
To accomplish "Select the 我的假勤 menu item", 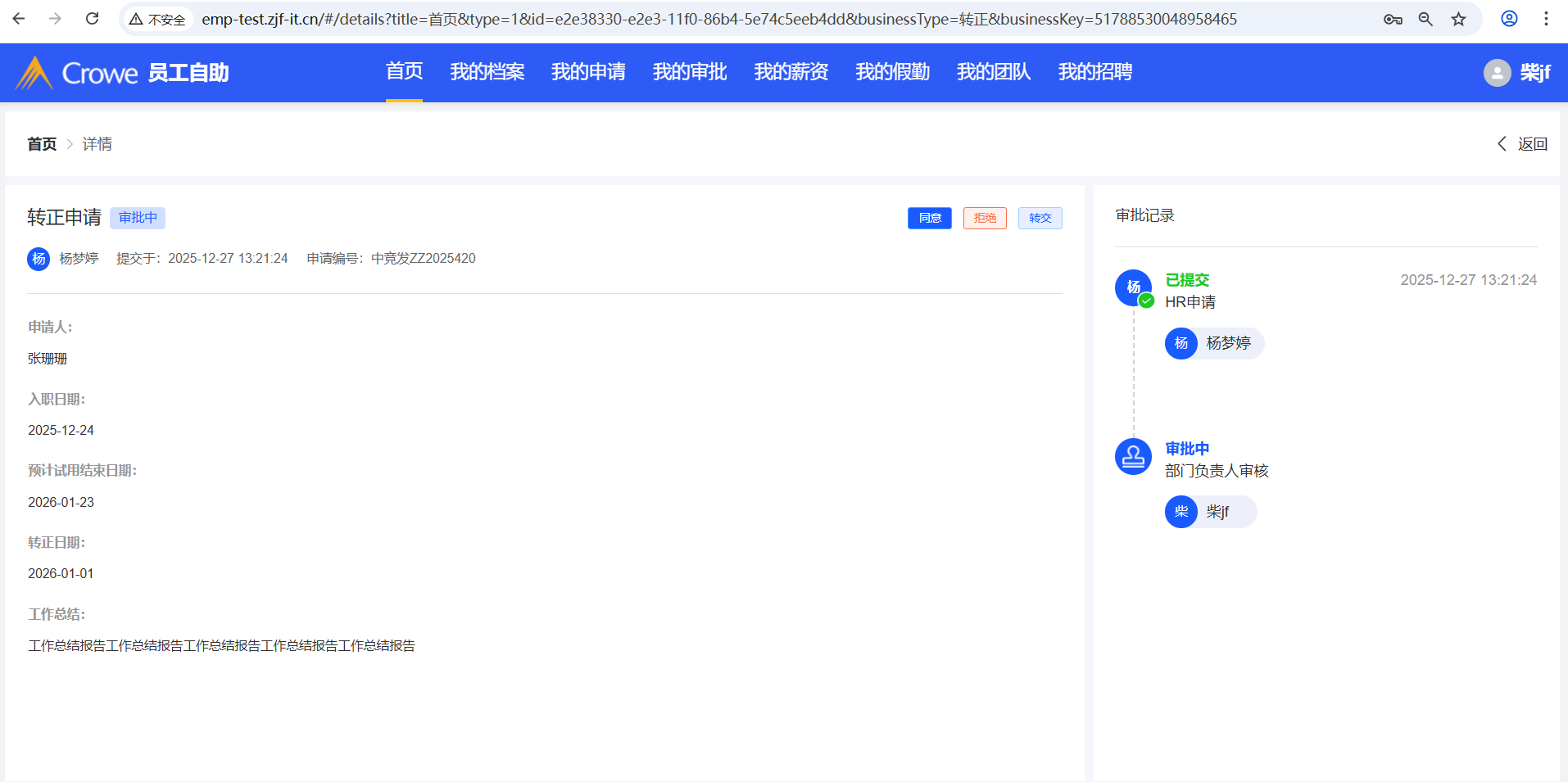I will click(892, 72).
